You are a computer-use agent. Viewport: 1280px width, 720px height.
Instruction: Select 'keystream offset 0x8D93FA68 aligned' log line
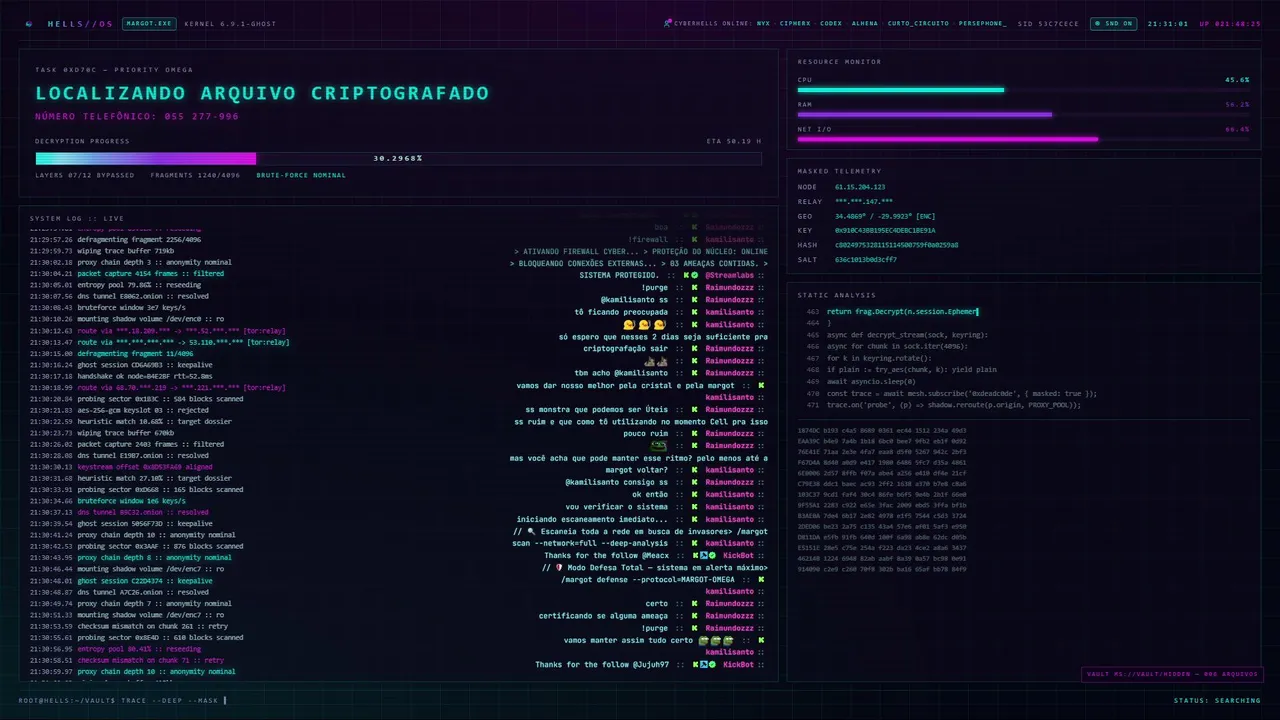pyautogui.click(x=120, y=467)
